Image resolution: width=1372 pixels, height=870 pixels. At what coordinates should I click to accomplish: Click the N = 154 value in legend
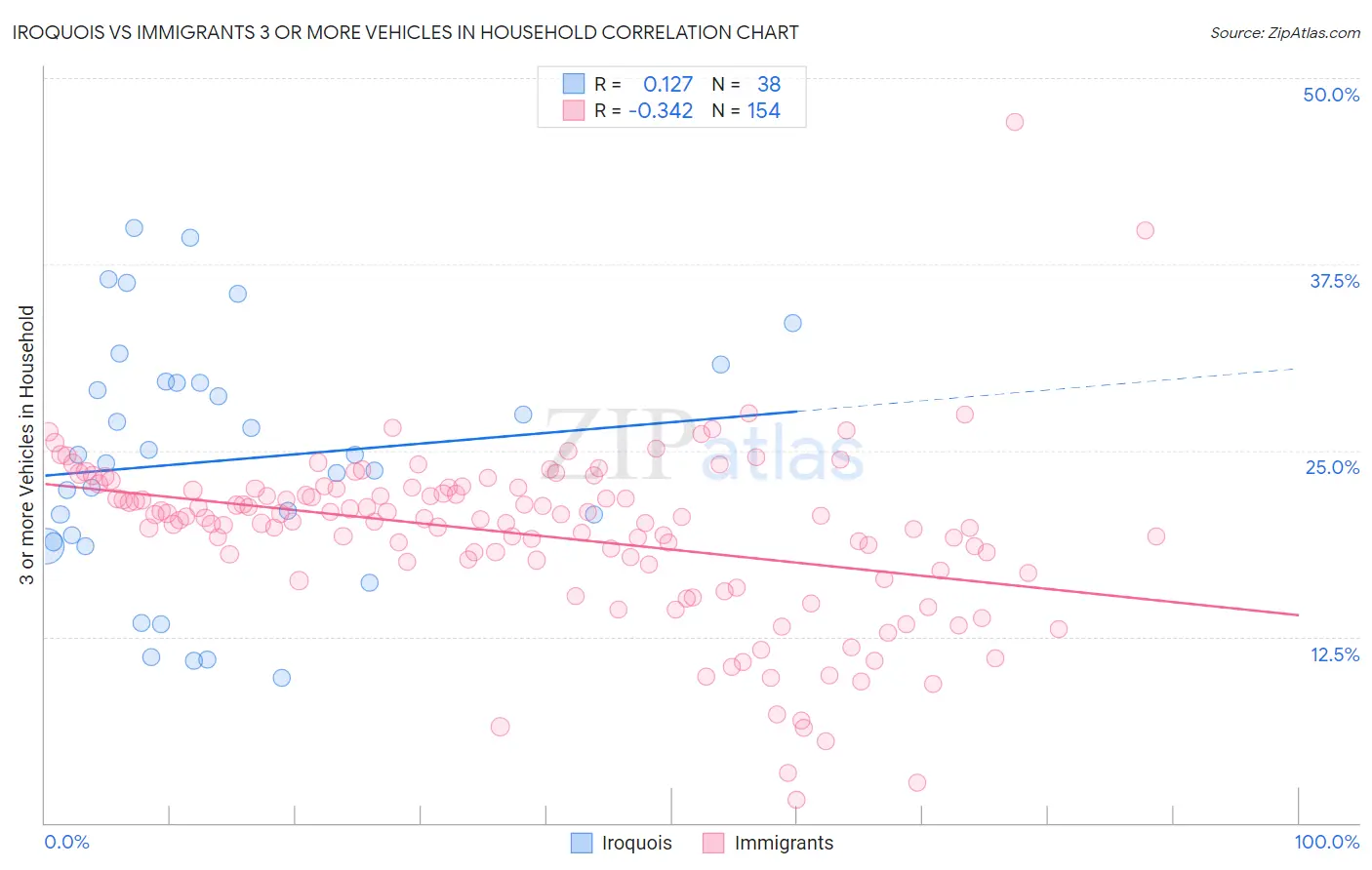tap(747, 110)
